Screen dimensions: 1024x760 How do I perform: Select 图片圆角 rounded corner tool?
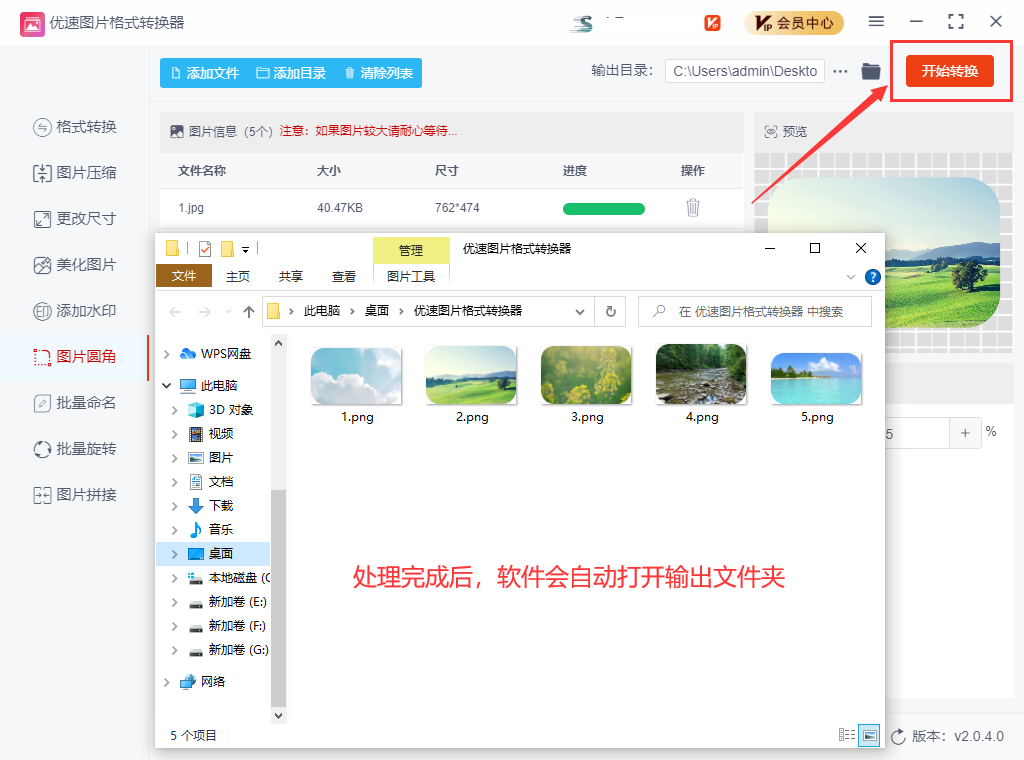(x=75, y=357)
